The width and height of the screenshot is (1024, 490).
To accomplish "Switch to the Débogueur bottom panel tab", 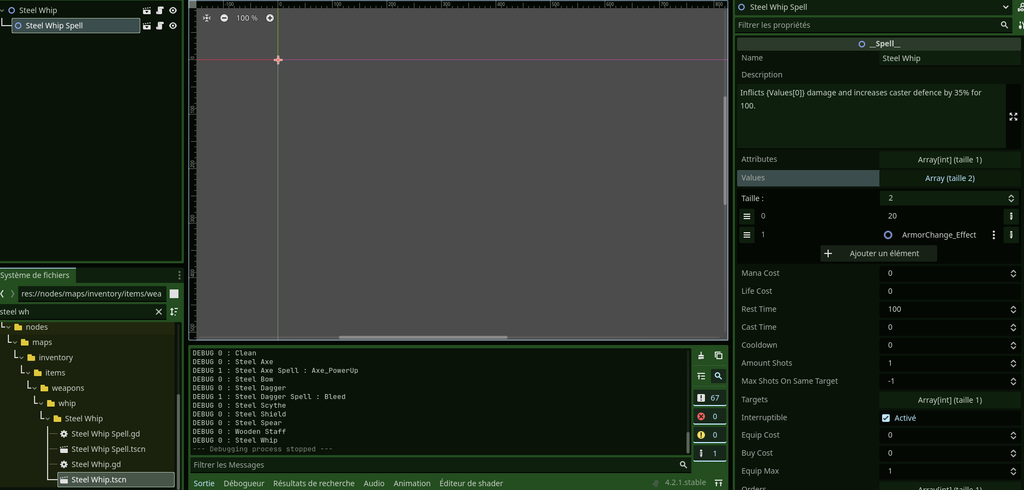I will point(243,483).
